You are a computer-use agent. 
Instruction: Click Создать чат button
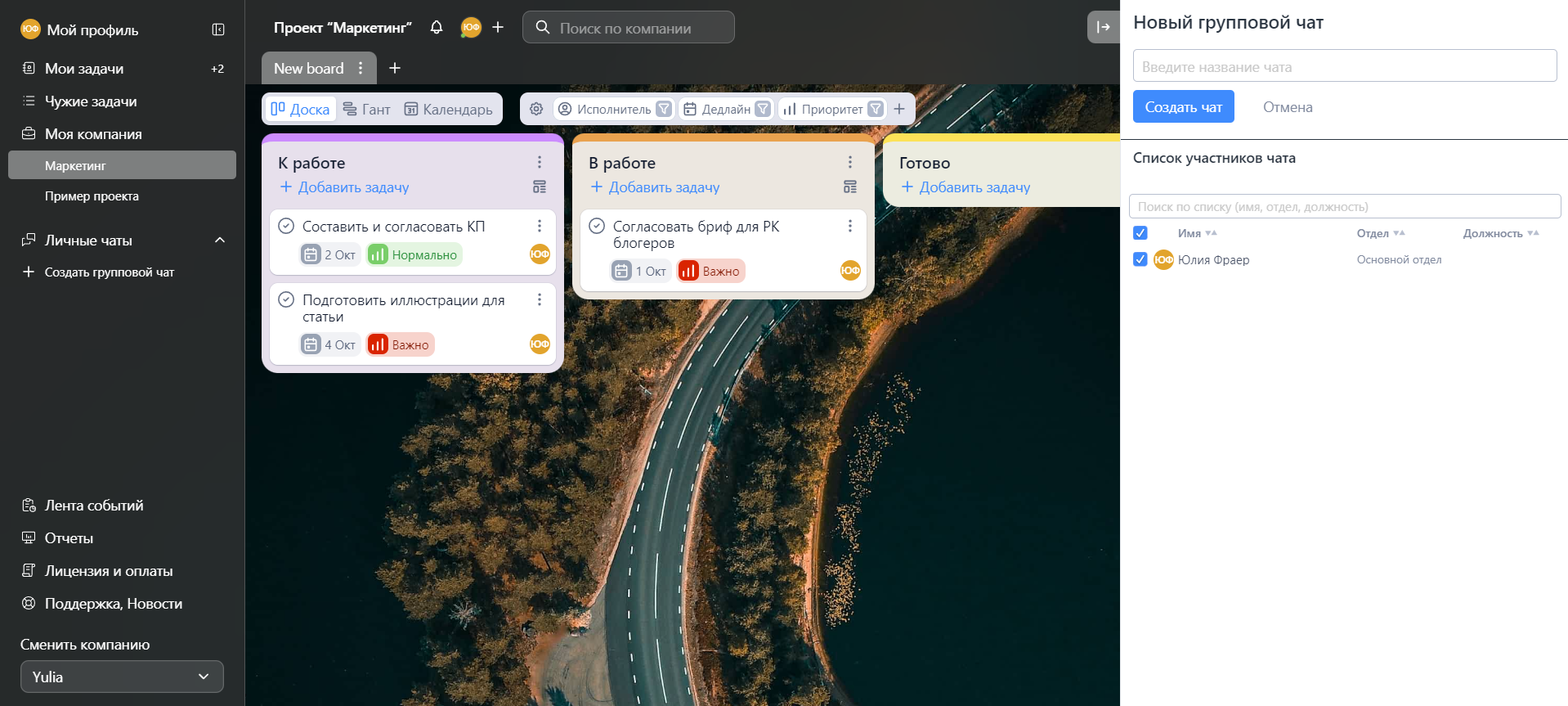(1183, 107)
